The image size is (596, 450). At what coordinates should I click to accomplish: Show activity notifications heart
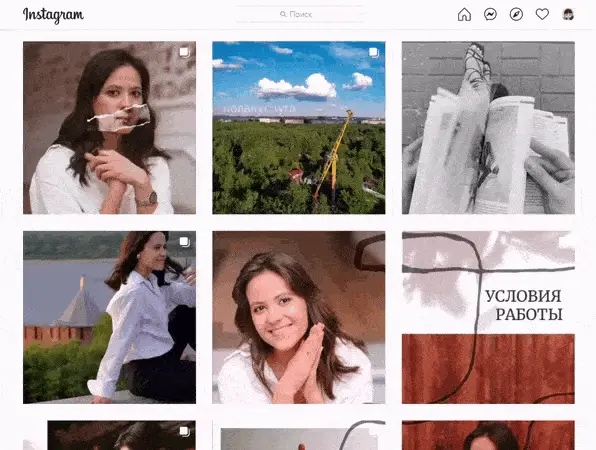pos(542,14)
